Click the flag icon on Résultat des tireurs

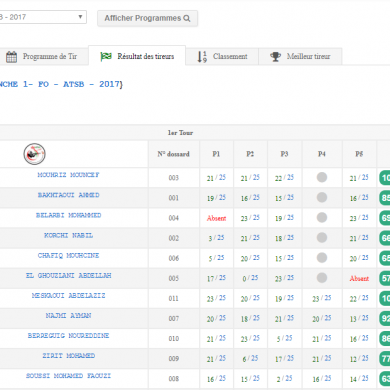point(106,57)
